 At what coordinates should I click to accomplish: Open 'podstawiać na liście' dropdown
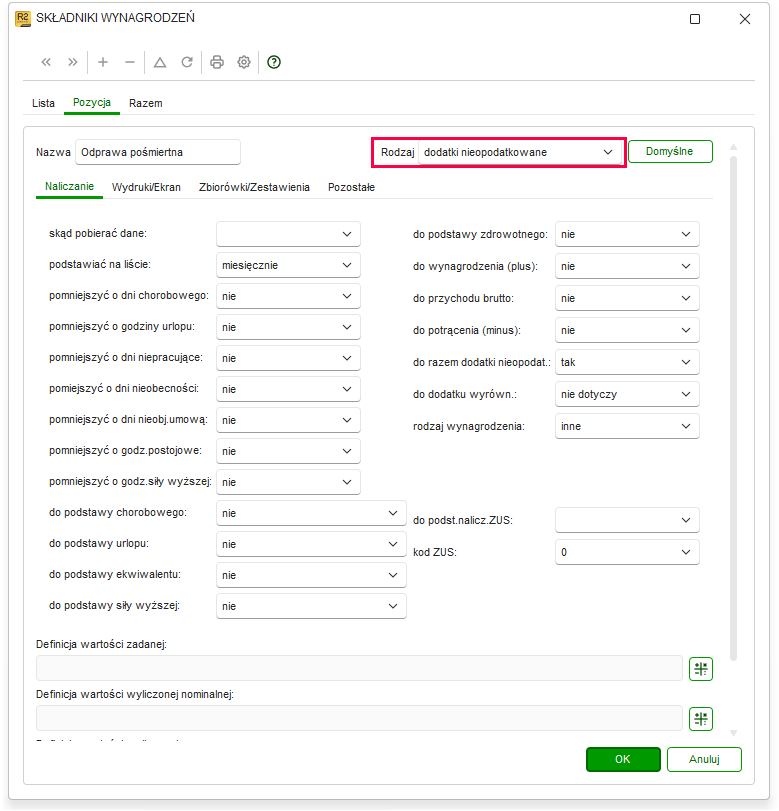click(x=288, y=265)
